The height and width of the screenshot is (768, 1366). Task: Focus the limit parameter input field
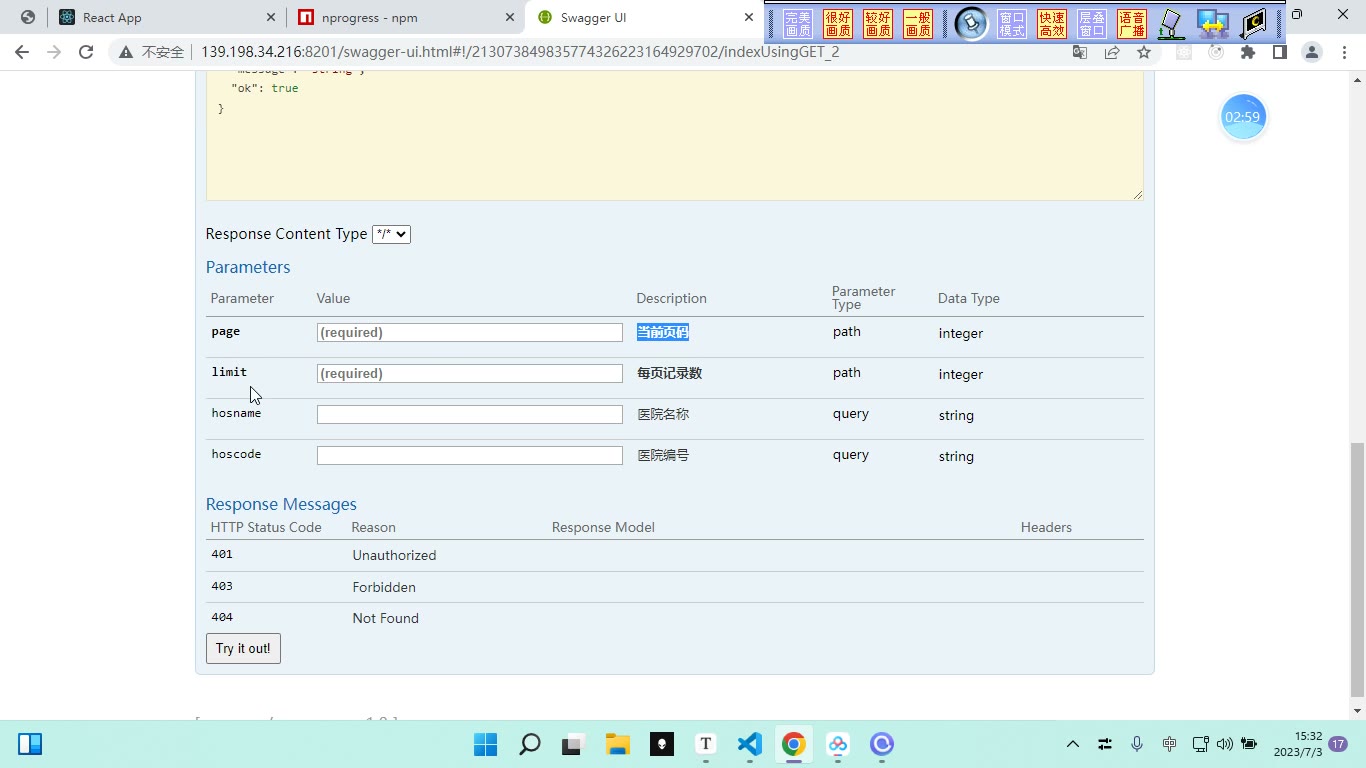tap(470, 373)
